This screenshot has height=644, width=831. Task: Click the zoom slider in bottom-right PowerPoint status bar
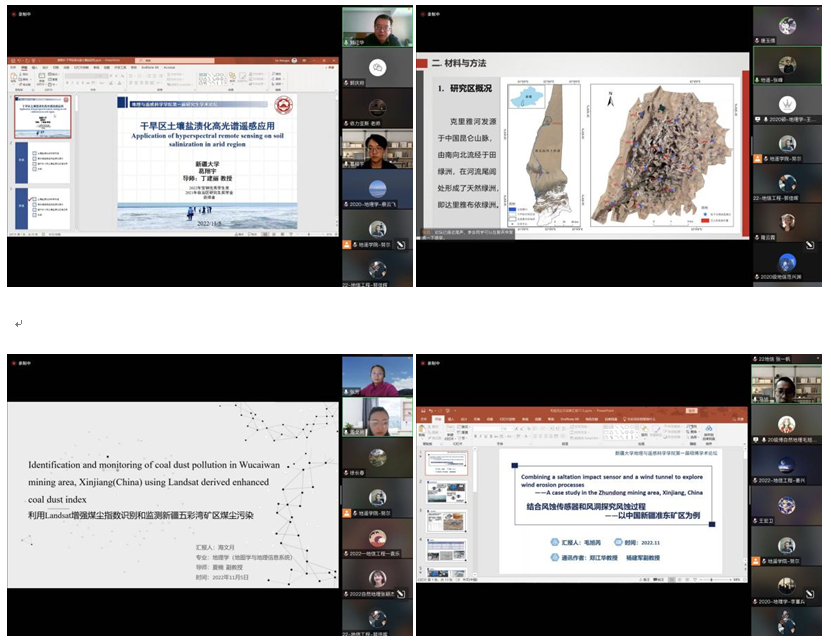coord(712,581)
